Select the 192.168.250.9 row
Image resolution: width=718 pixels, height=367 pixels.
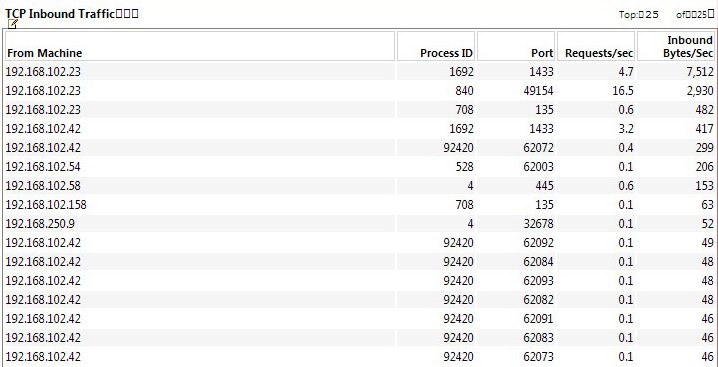click(x=359, y=224)
